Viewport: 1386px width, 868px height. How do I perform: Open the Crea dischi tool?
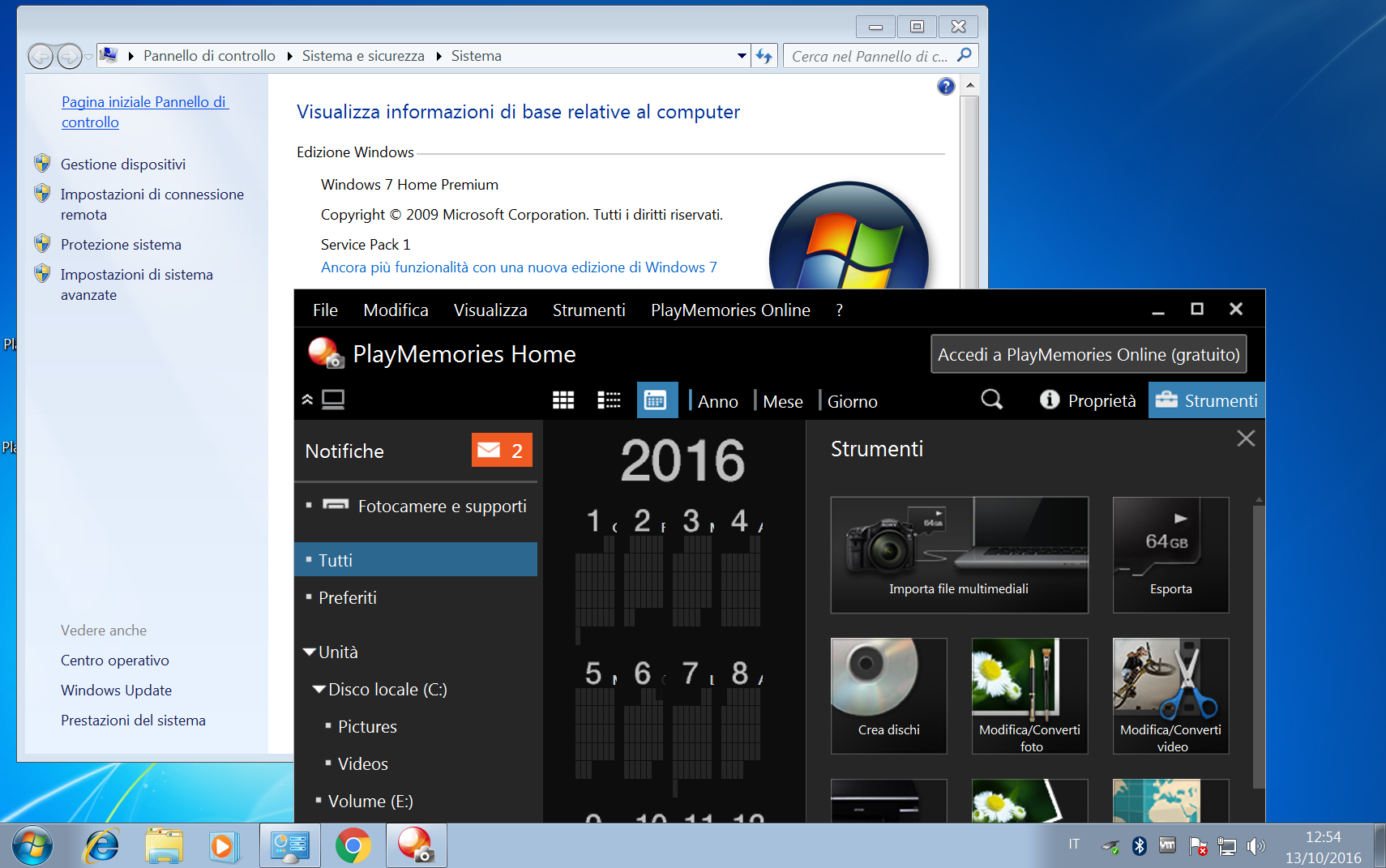click(x=888, y=695)
